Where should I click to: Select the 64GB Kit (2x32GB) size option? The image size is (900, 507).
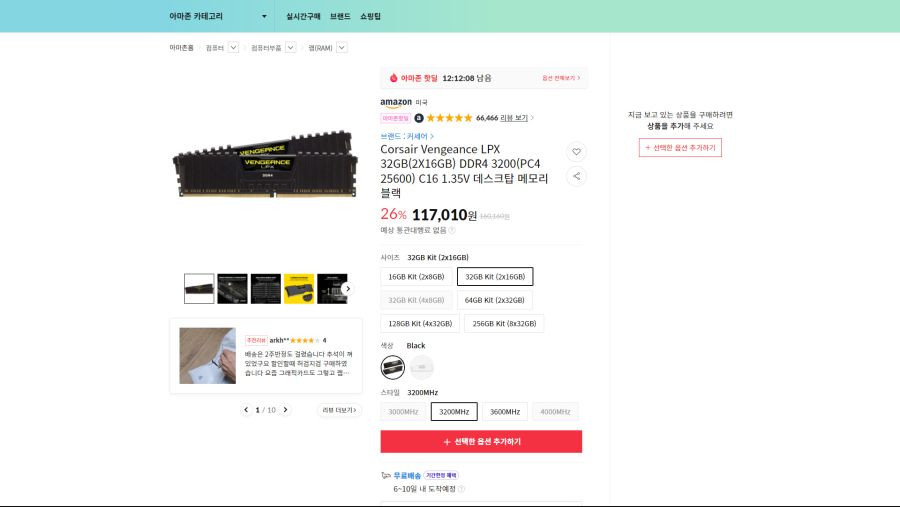click(x=494, y=300)
